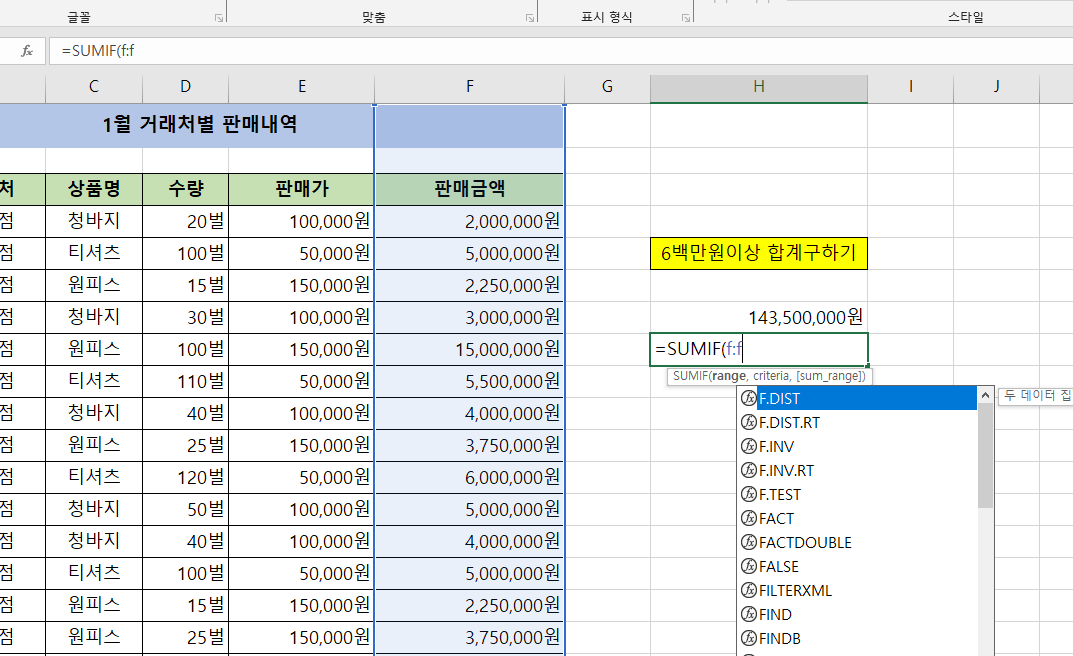Click the quantity cell 50벌
This screenshot has height=656, width=1073.
185,509
